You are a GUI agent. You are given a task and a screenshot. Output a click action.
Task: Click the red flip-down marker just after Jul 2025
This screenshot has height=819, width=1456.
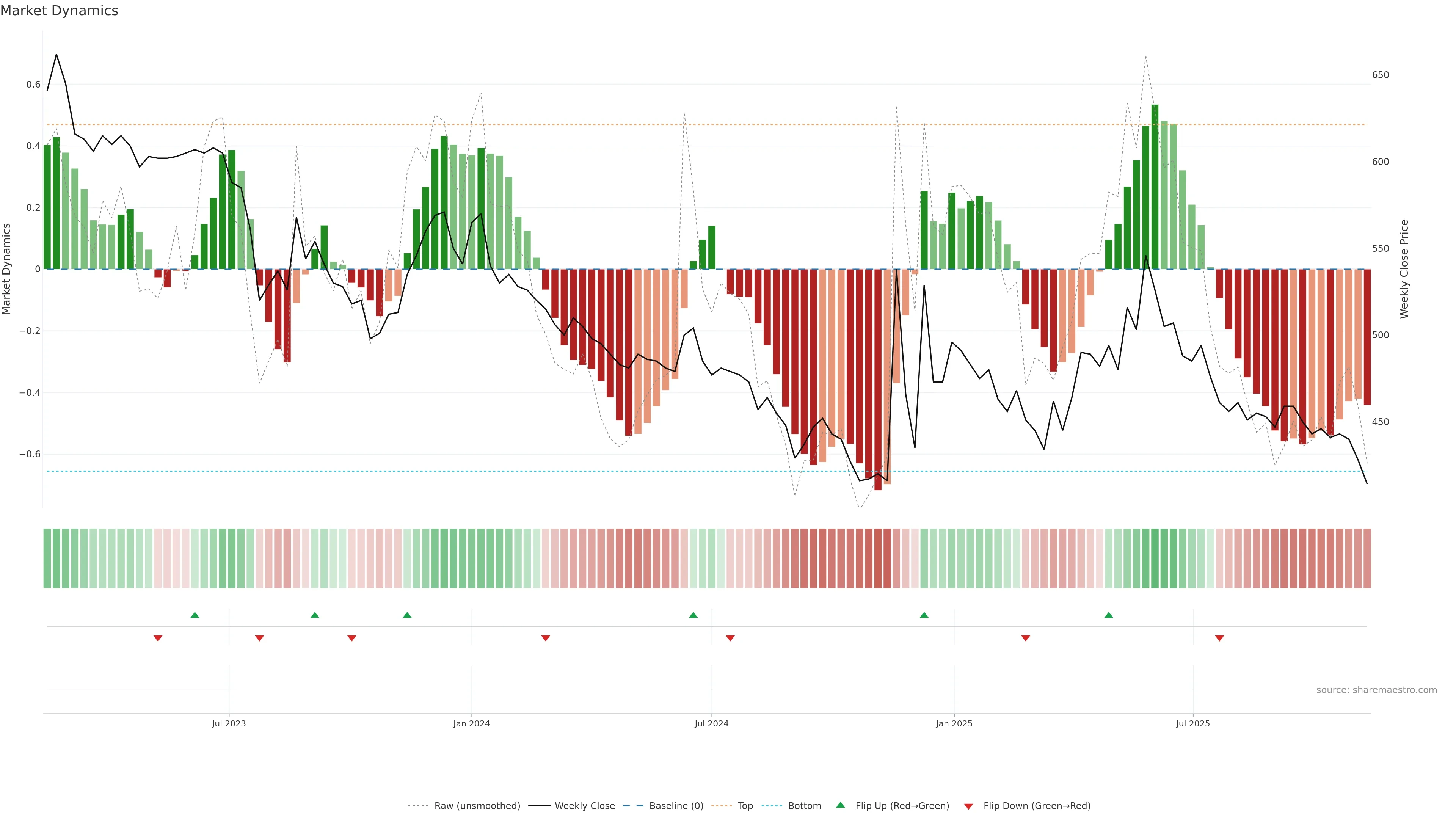1219,638
